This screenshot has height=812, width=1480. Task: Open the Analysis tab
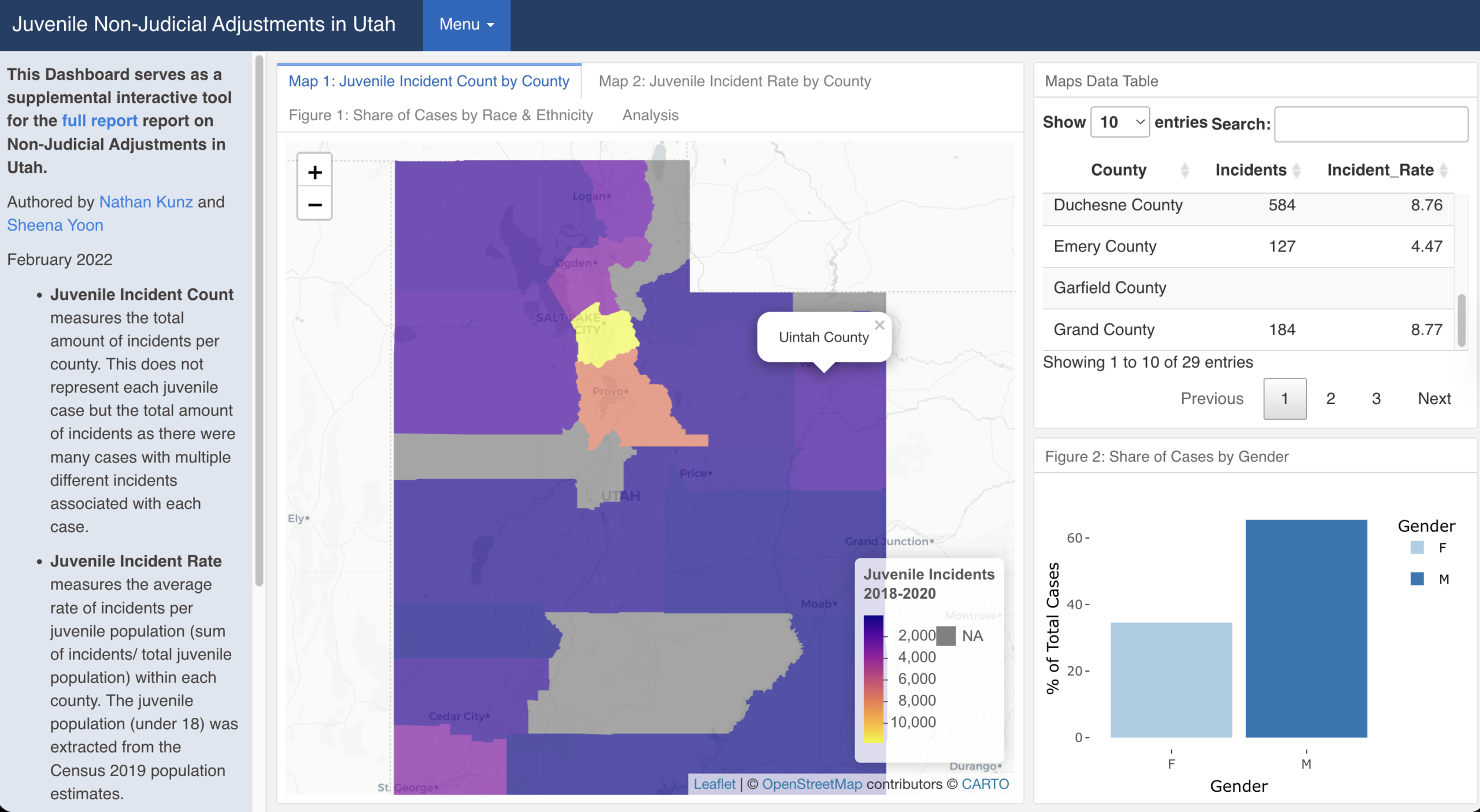click(650, 115)
